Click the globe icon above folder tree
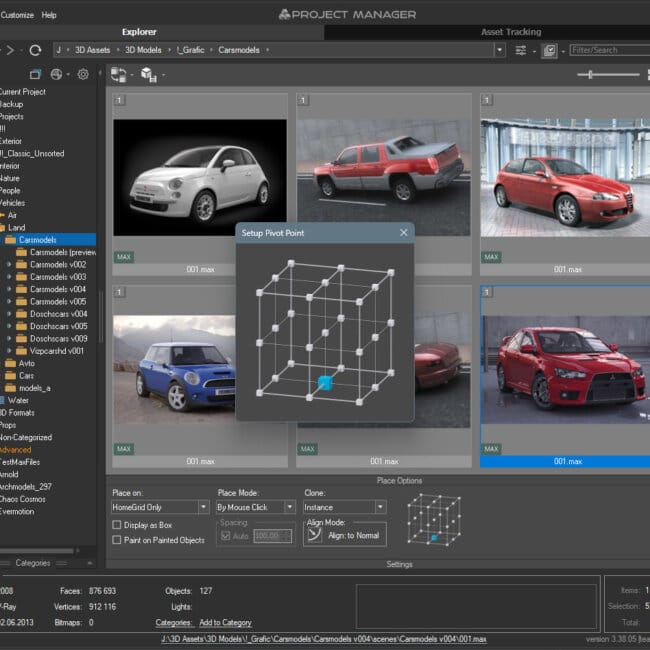650x650 pixels. 58,74
